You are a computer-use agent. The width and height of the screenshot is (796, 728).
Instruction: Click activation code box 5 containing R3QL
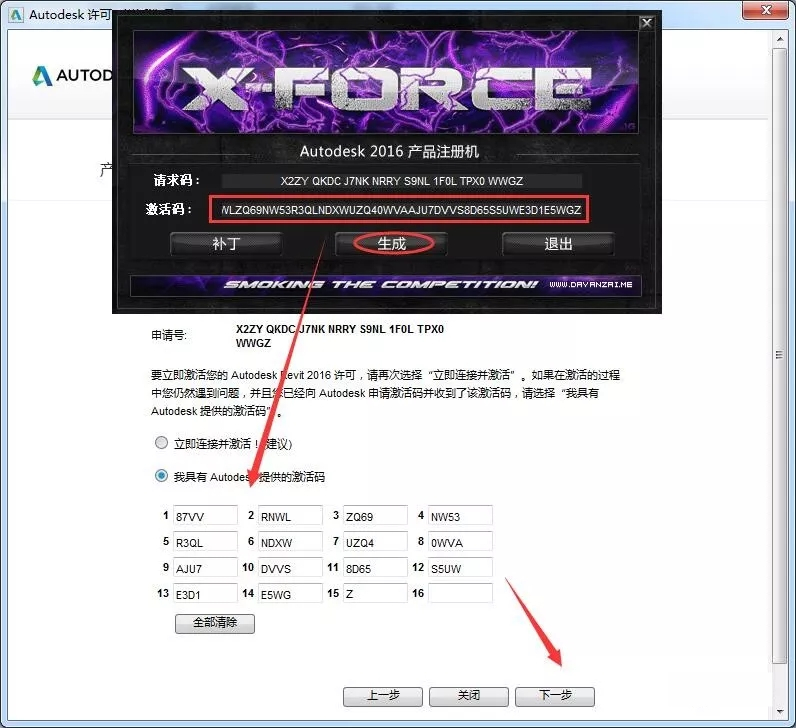pos(205,541)
